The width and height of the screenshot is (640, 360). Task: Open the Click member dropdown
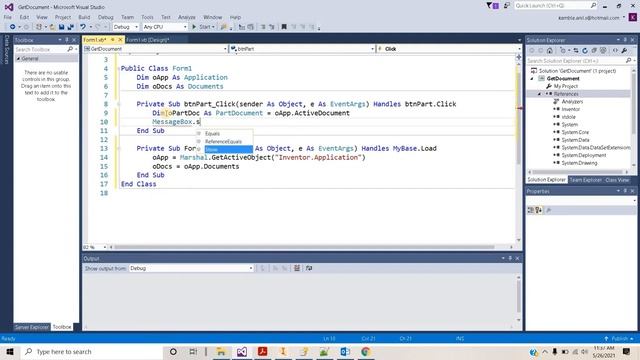[x=449, y=49]
